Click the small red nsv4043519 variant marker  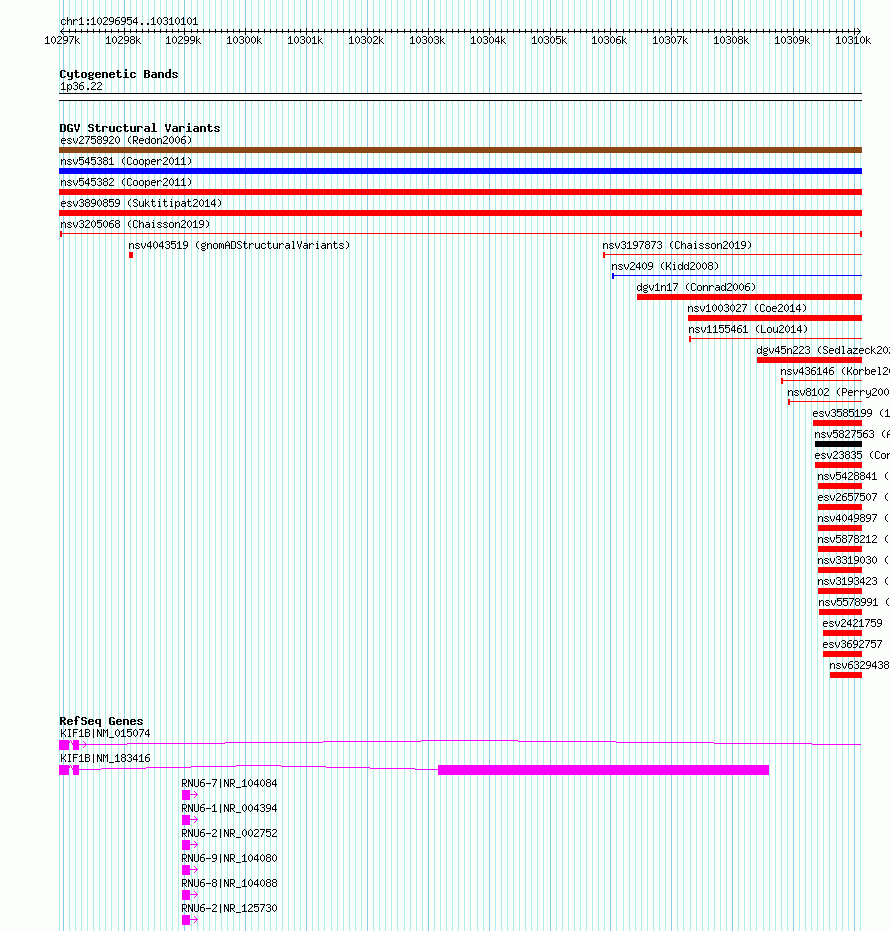(x=131, y=255)
